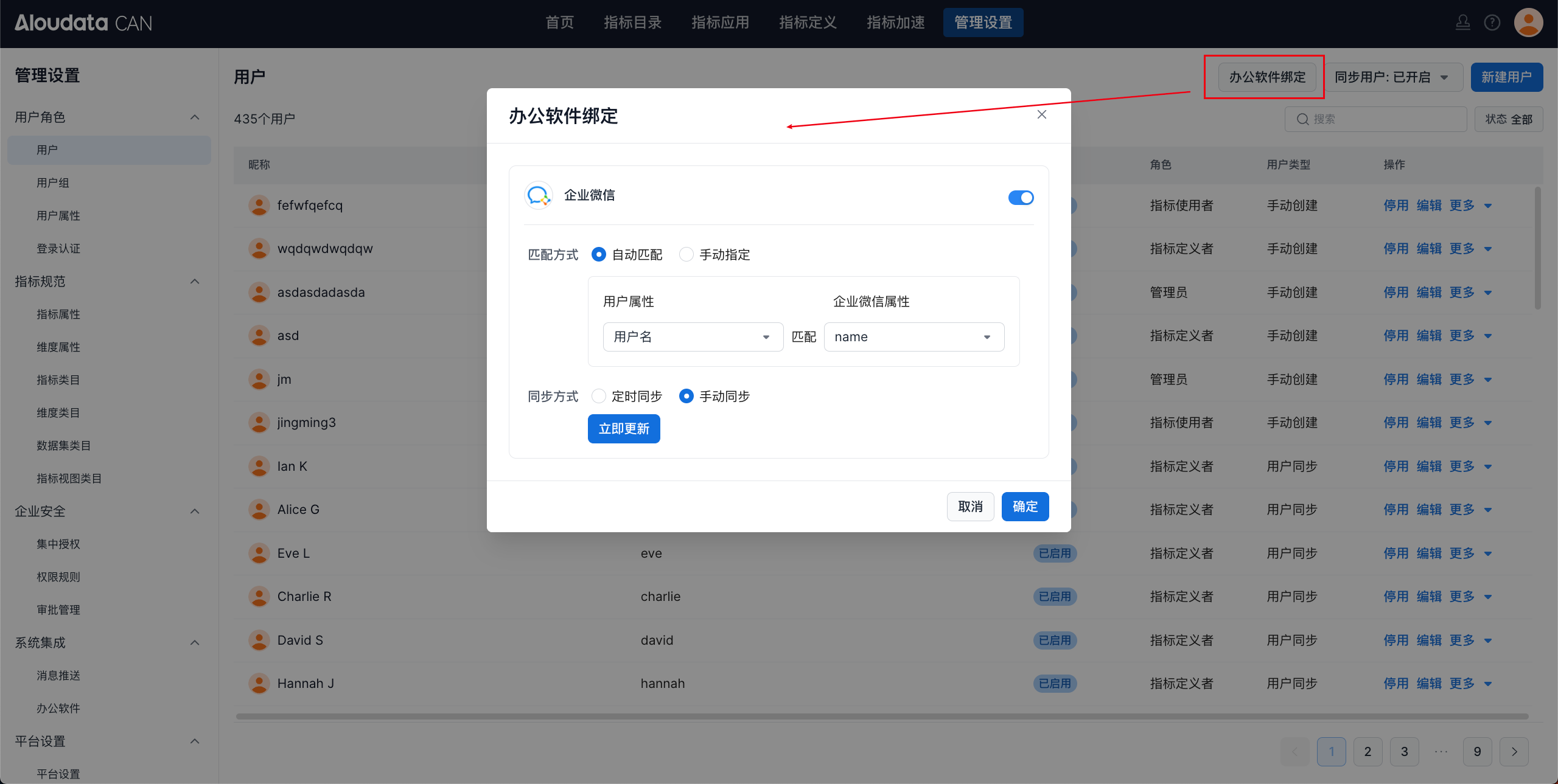1558x784 pixels.
Task: Click the Aloudata CAN logo
Action: (83, 23)
